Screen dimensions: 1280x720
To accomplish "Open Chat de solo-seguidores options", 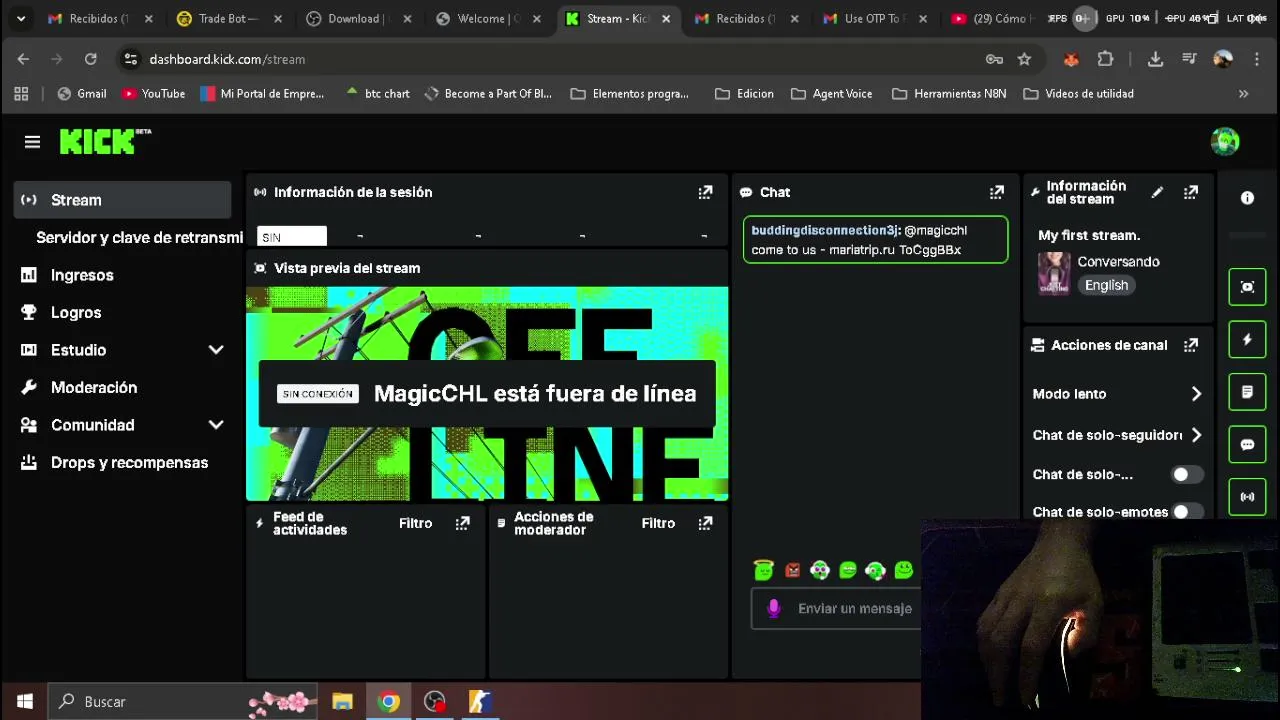I will pos(1117,435).
